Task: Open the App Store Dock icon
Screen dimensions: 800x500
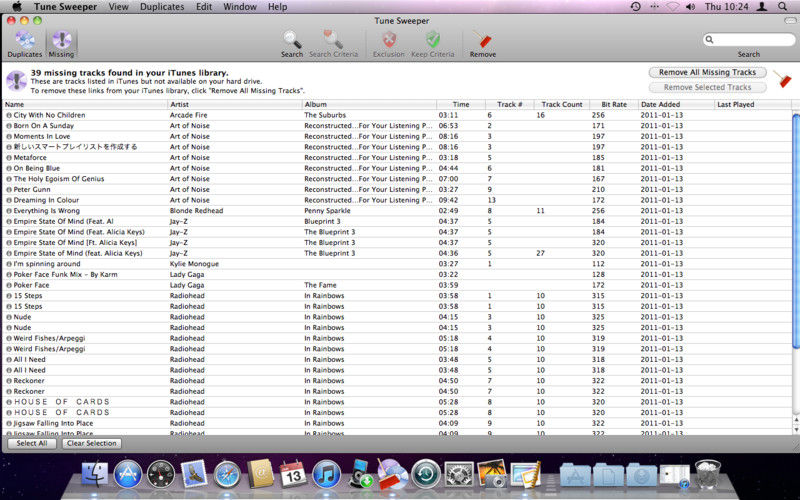Action: (x=128, y=474)
